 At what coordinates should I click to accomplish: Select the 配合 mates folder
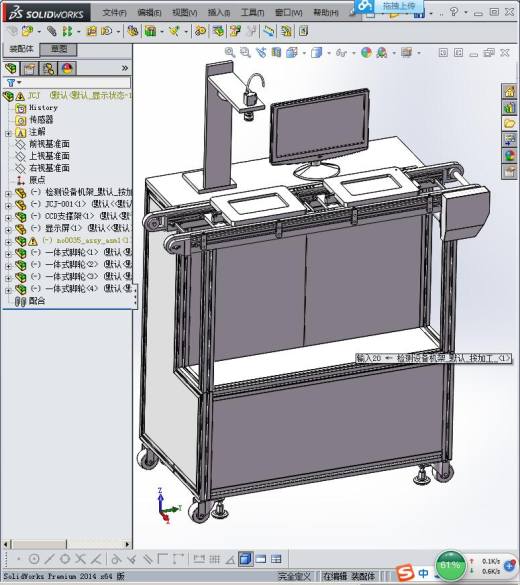point(30,301)
